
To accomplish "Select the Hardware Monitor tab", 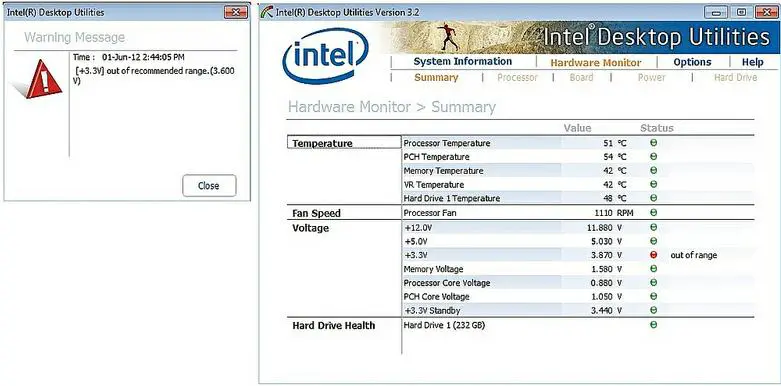I will [x=596, y=63].
